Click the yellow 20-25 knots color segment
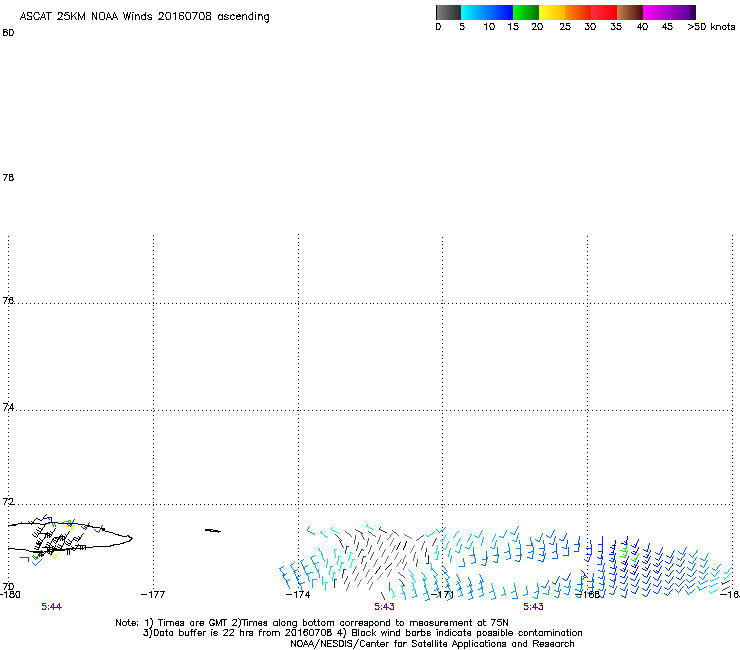The image size is (740, 650). 552,12
